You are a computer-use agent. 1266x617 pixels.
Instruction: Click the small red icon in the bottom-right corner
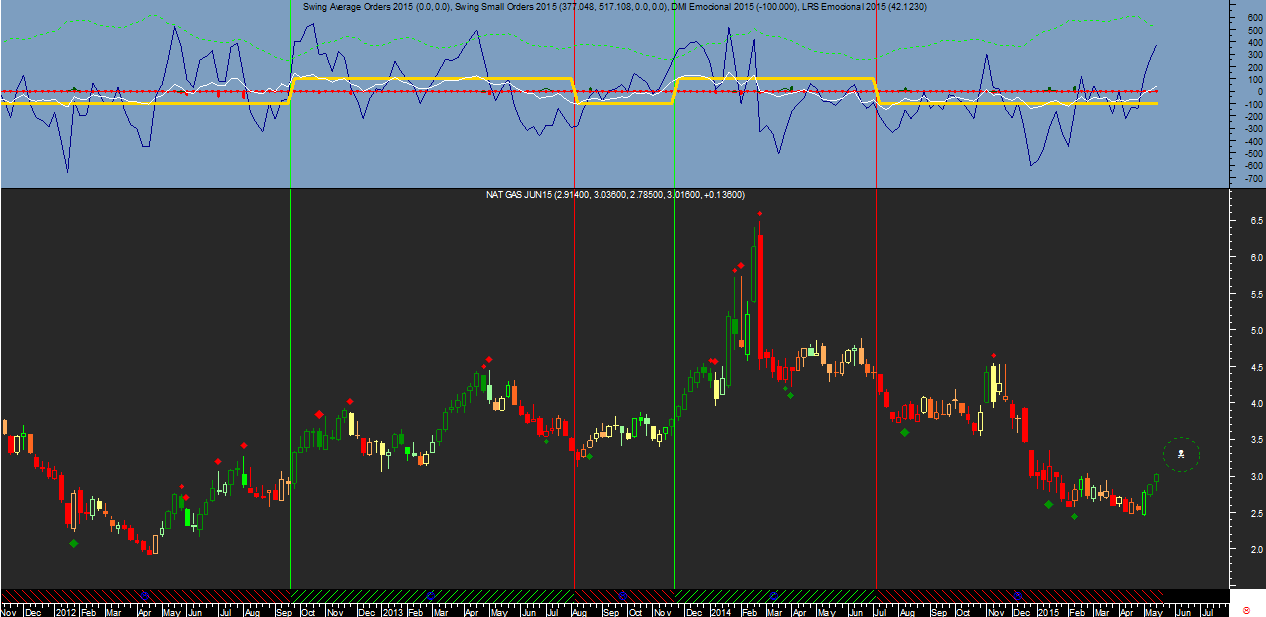[x=1246, y=609]
